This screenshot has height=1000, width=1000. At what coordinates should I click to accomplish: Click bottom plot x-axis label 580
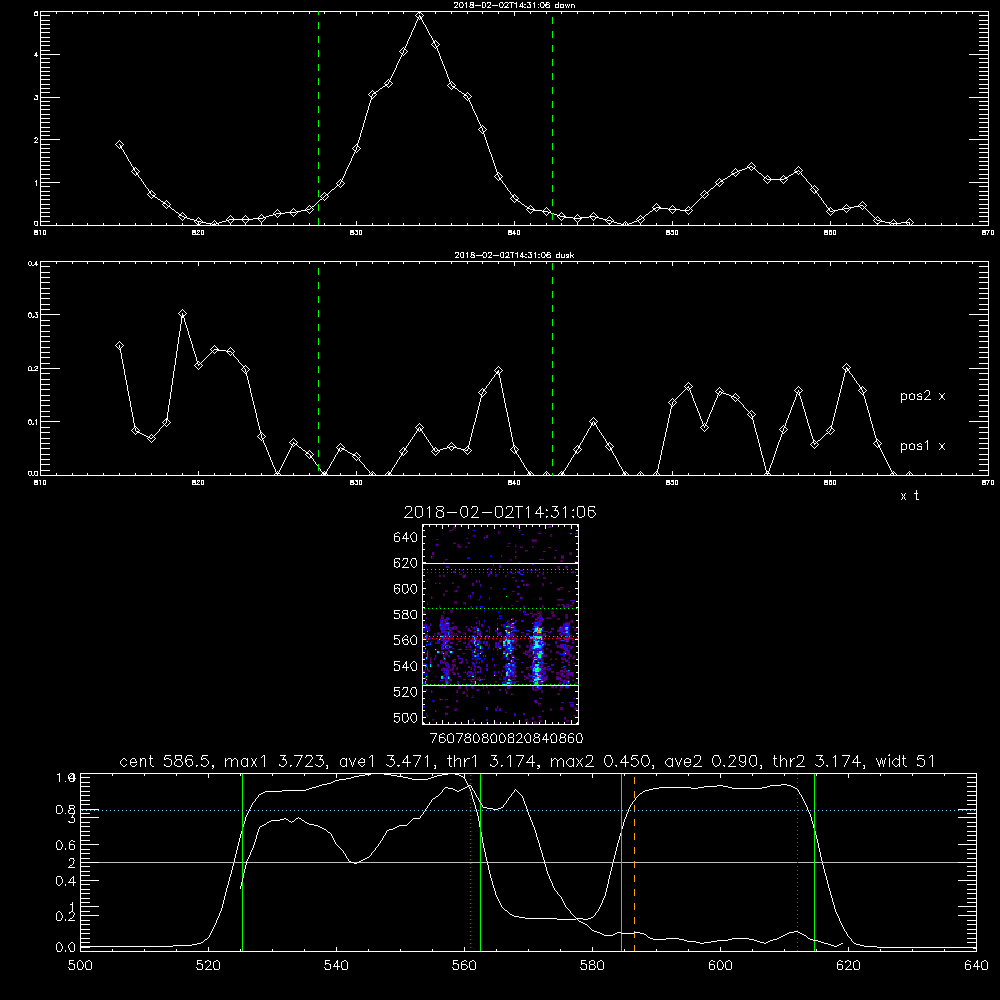click(x=592, y=965)
